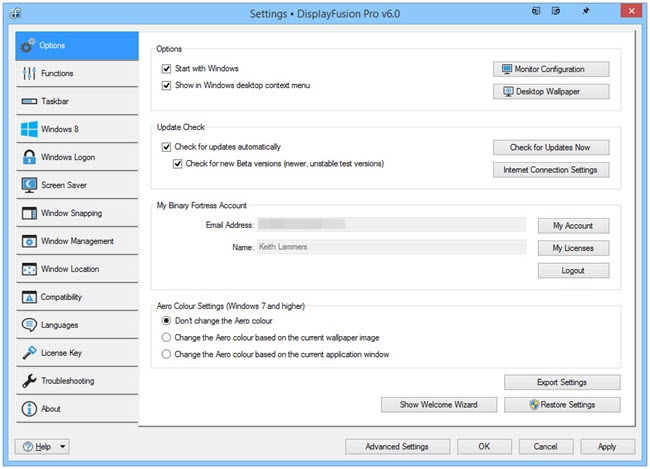Open Advanced Settings
This screenshot has width=650, height=469.
[x=397, y=447]
